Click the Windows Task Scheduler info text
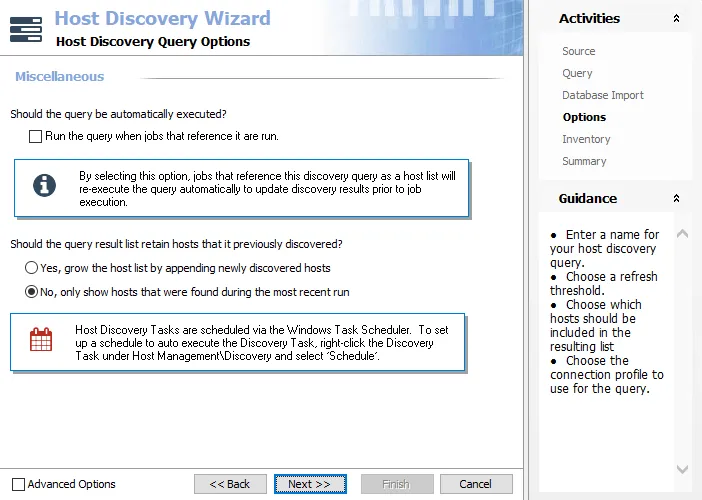Screen dimensions: 702x500 coord(261,343)
